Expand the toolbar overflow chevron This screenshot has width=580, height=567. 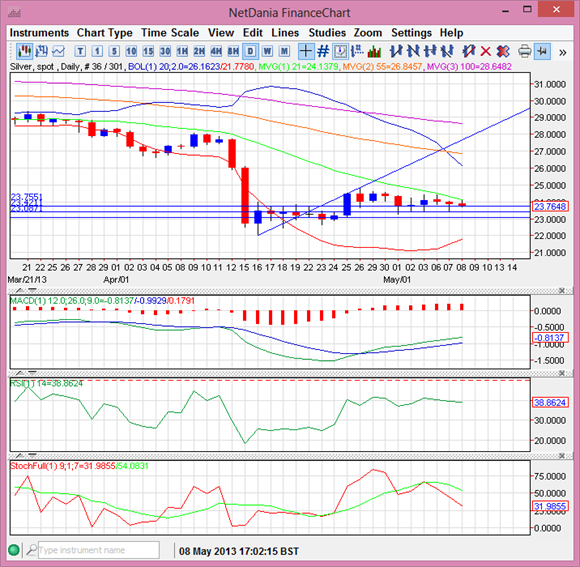coord(563,53)
